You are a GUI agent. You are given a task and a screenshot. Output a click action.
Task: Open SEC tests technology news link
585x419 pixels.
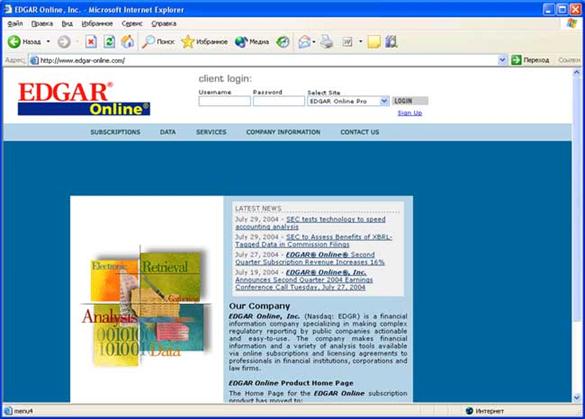pos(310,223)
